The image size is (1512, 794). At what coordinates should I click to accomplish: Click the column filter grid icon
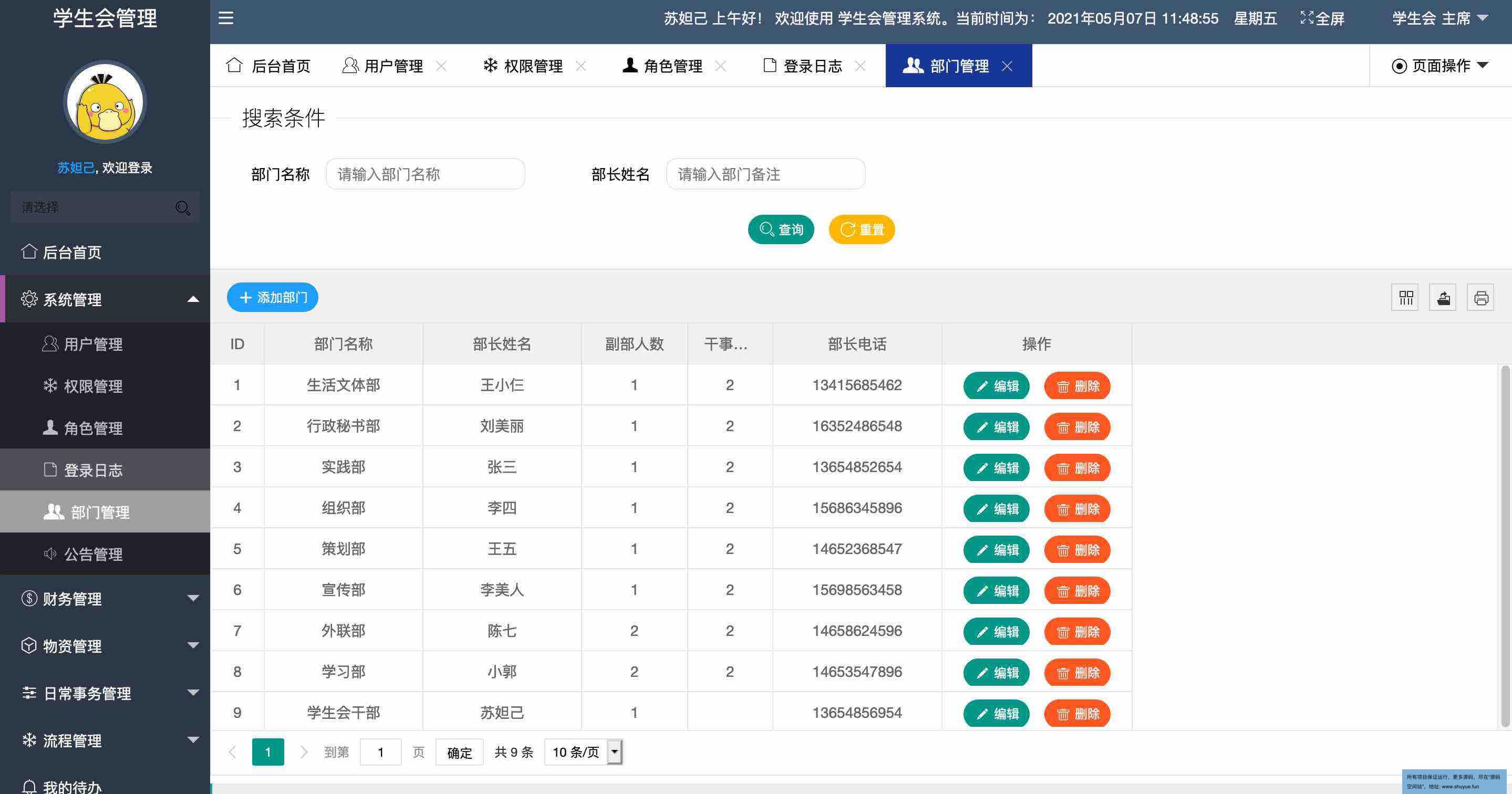pos(1405,298)
